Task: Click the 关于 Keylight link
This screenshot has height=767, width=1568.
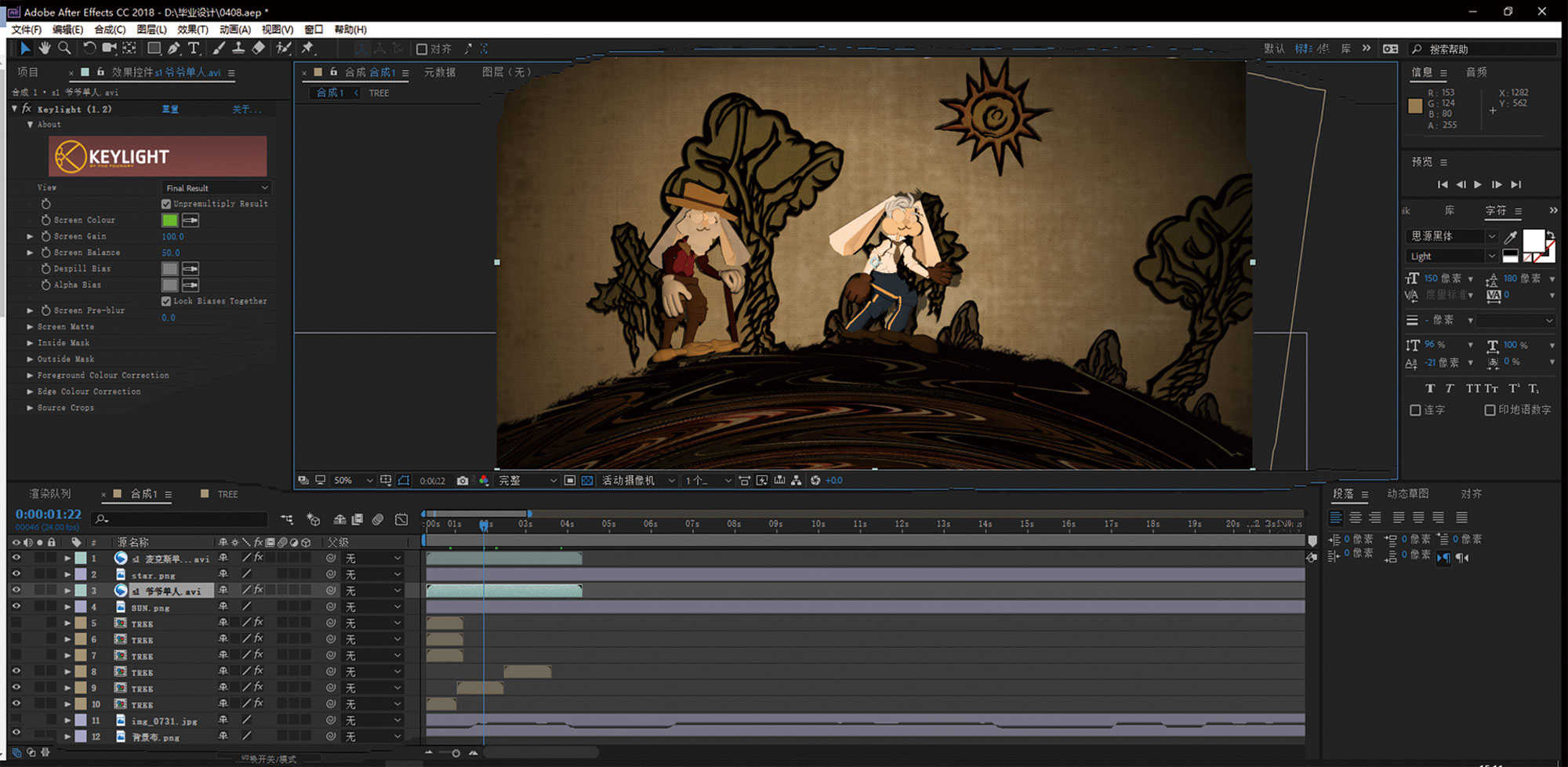Action: pyautogui.click(x=246, y=109)
